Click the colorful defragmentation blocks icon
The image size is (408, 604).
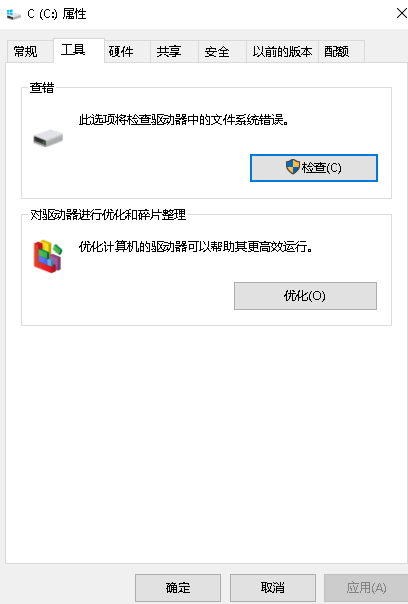pyautogui.click(x=48, y=256)
